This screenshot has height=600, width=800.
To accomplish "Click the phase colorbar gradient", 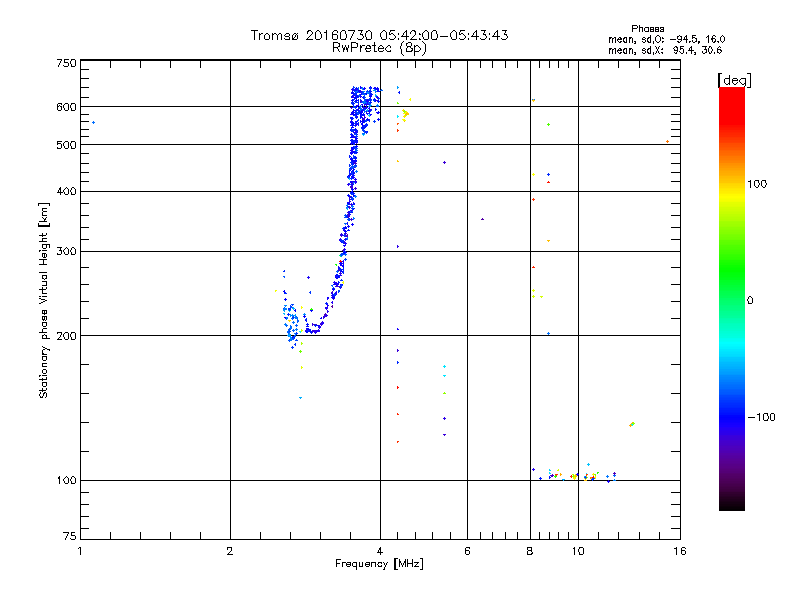I will [732, 298].
